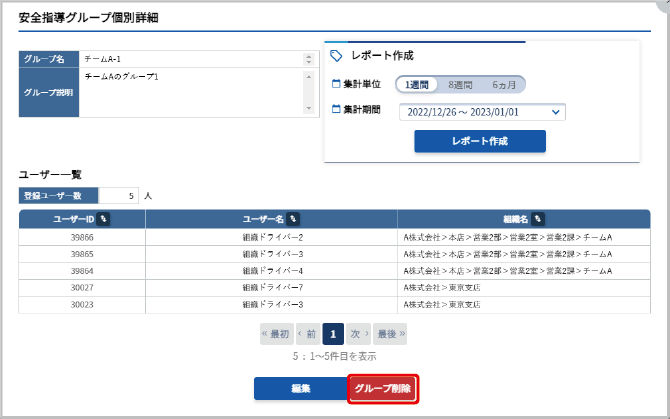Click the scroll arrows on グループ名 field
The image size is (670, 419).
click(309, 59)
